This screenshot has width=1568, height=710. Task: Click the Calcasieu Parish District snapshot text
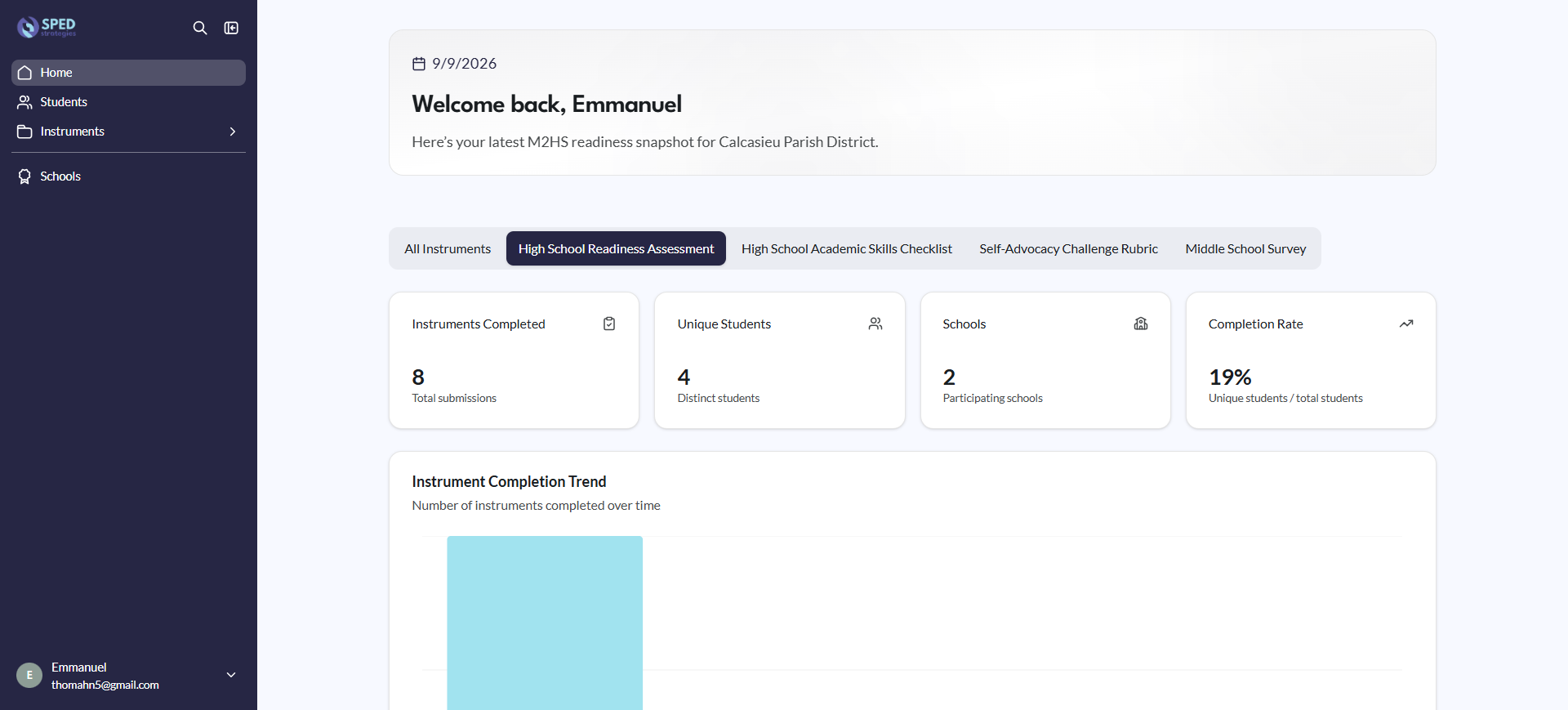click(644, 142)
